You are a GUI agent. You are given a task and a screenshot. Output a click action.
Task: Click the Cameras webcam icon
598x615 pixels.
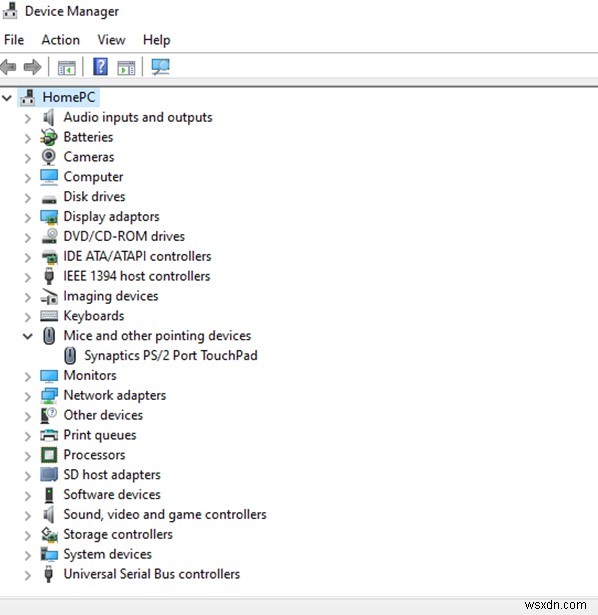coord(49,157)
